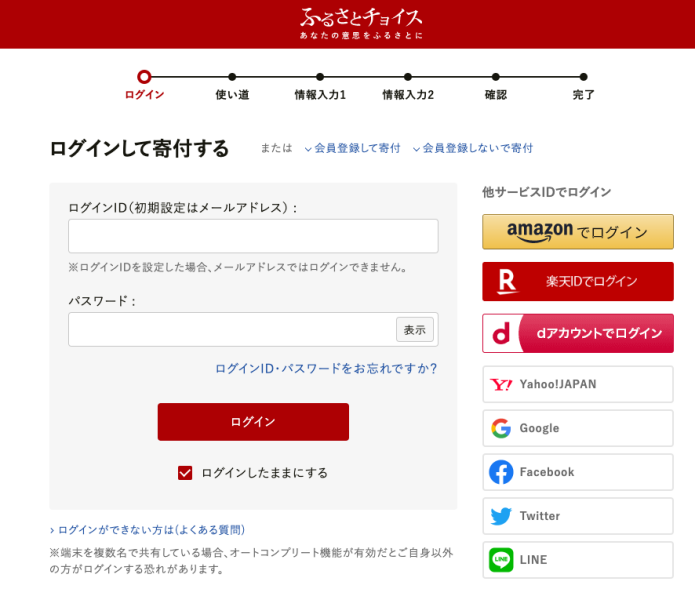Image resolution: width=695 pixels, height=607 pixels.
Task: Log in with the amazon button
Action: [x=577, y=232]
